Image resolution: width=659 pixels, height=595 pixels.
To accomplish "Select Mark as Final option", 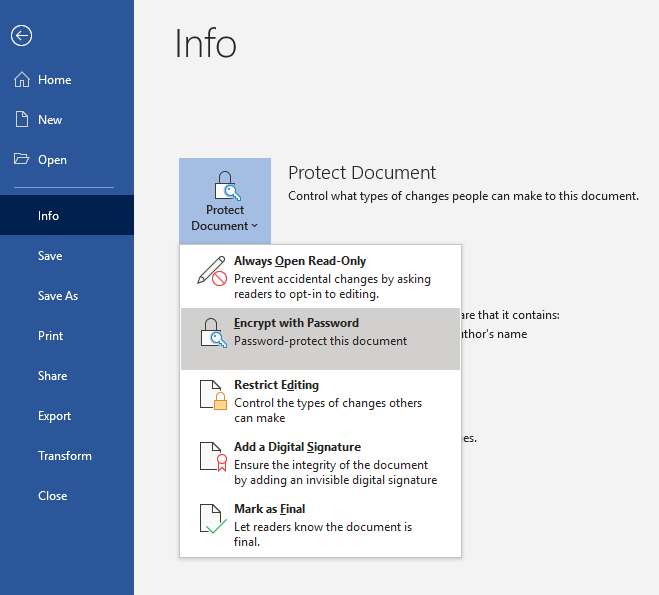I will [x=320, y=525].
